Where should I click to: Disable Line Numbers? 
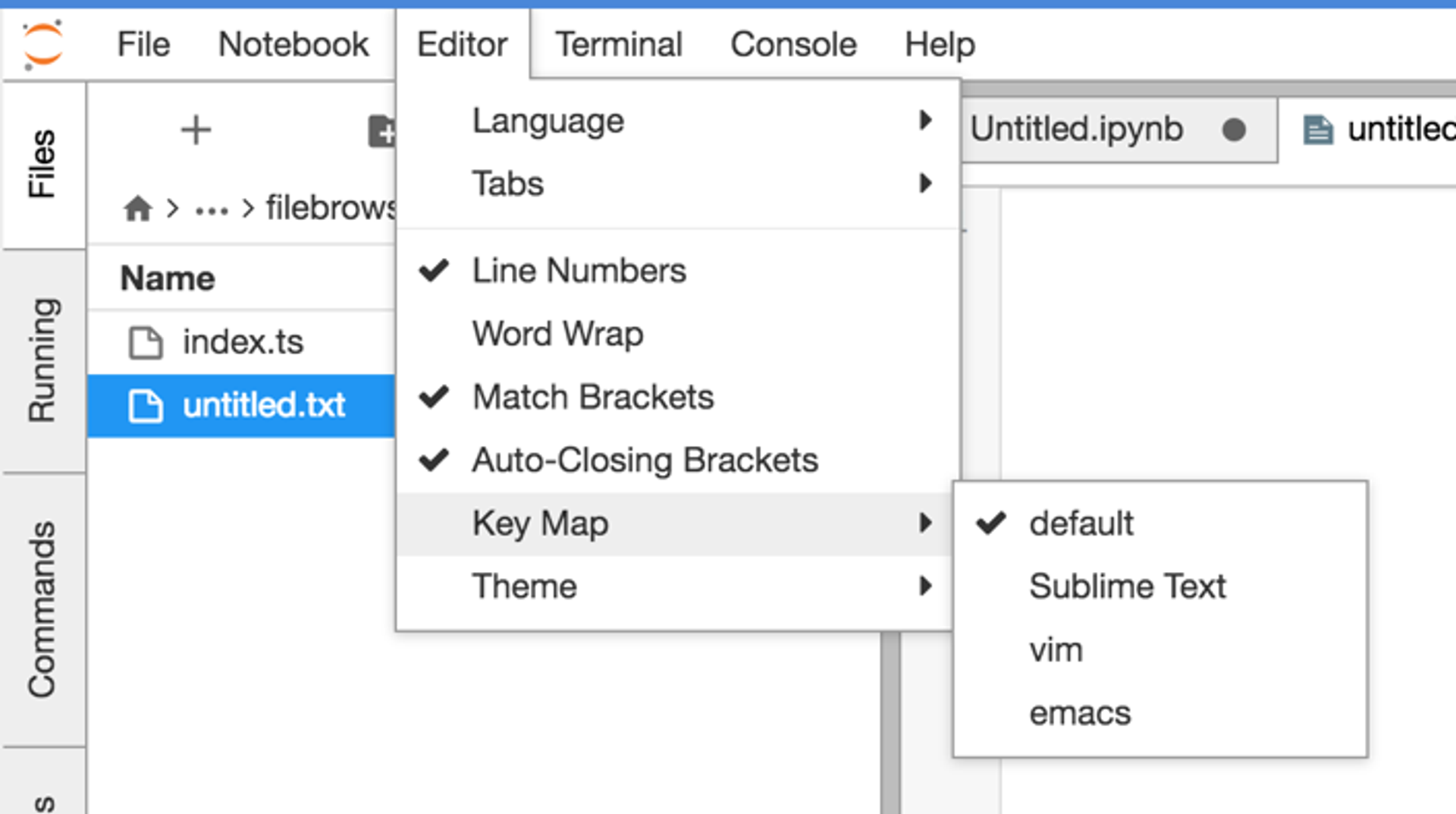[579, 270]
